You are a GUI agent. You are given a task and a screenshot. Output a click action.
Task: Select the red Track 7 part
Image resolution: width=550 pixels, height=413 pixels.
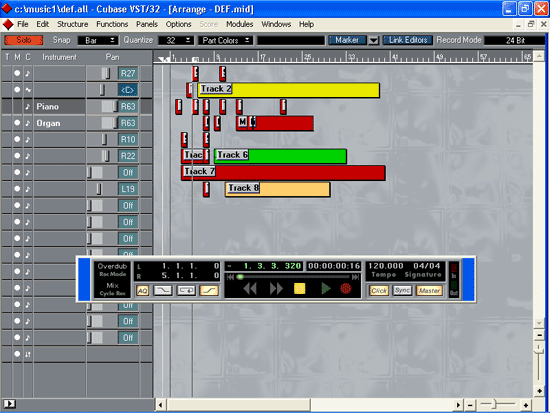[x=283, y=173]
